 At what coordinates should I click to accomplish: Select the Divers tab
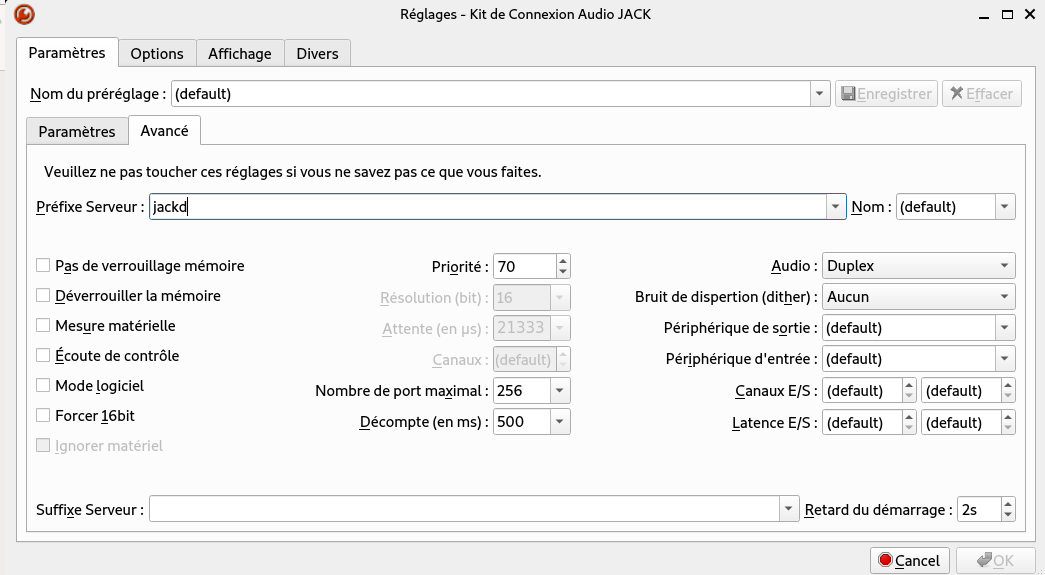(317, 54)
